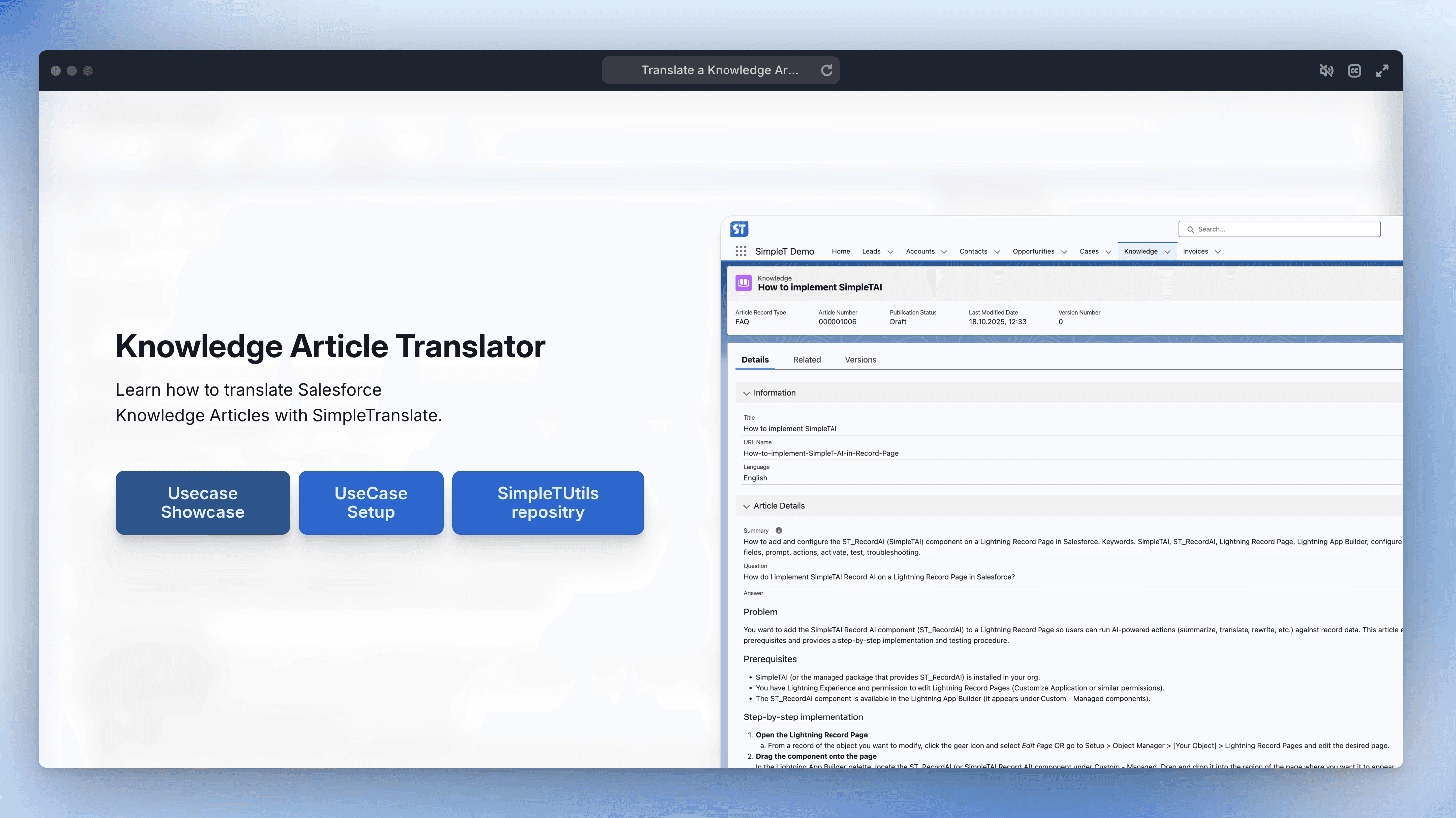Screen dimensions: 1456x818
Task: Switch to the Related tab
Action: pos(807,360)
